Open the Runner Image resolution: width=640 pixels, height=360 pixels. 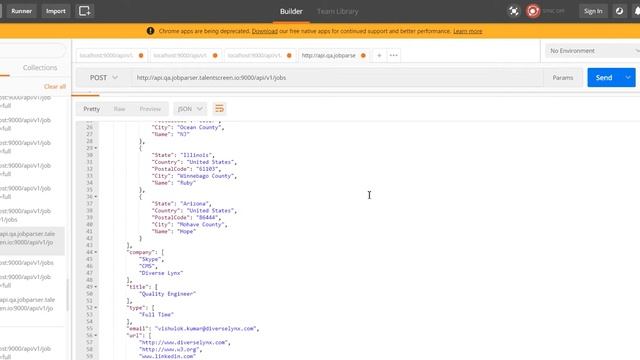click(x=21, y=11)
